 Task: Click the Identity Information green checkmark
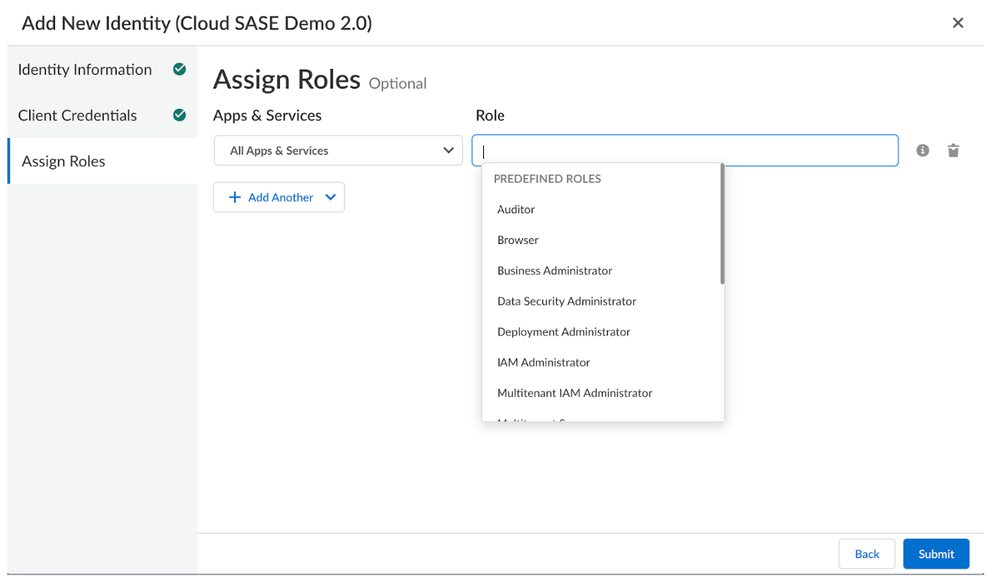[179, 69]
